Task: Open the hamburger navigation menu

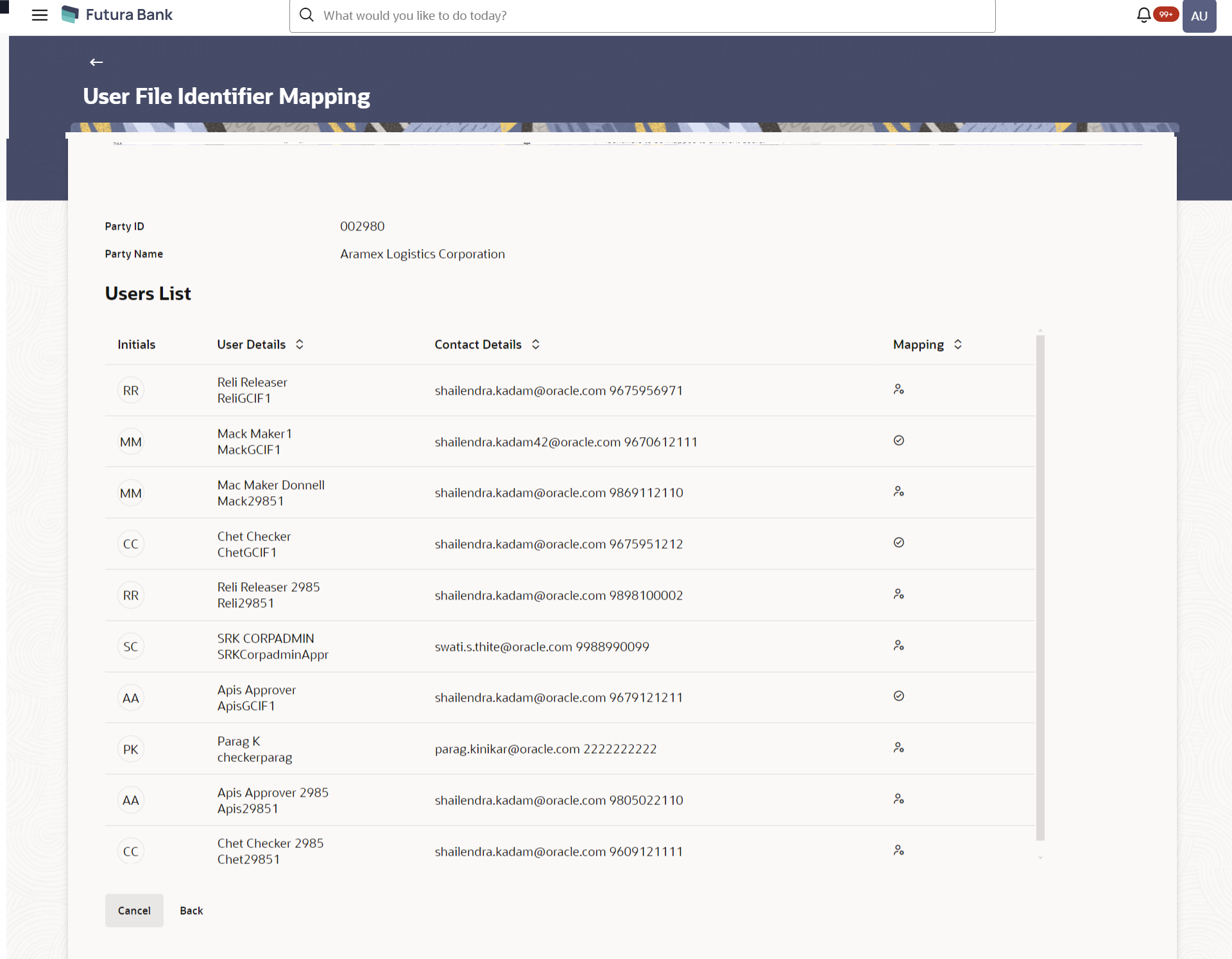Action: coord(40,15)
